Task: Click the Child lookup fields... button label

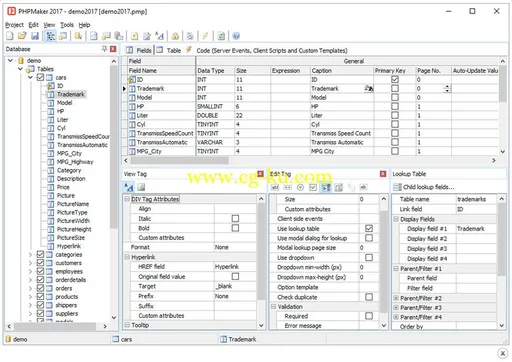Action: (x=428, y=187)
